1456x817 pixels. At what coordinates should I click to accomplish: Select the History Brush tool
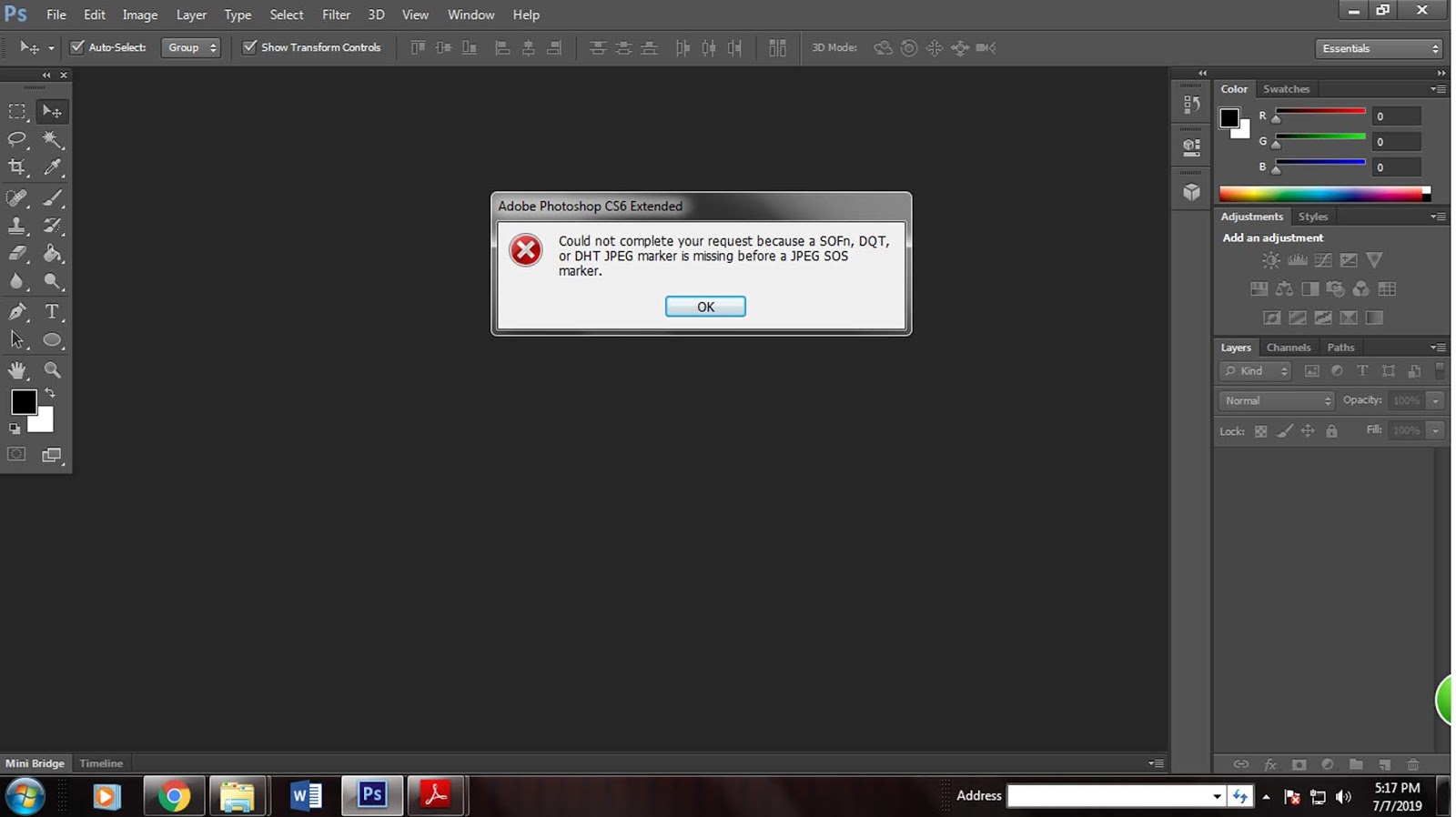[52, 226]
